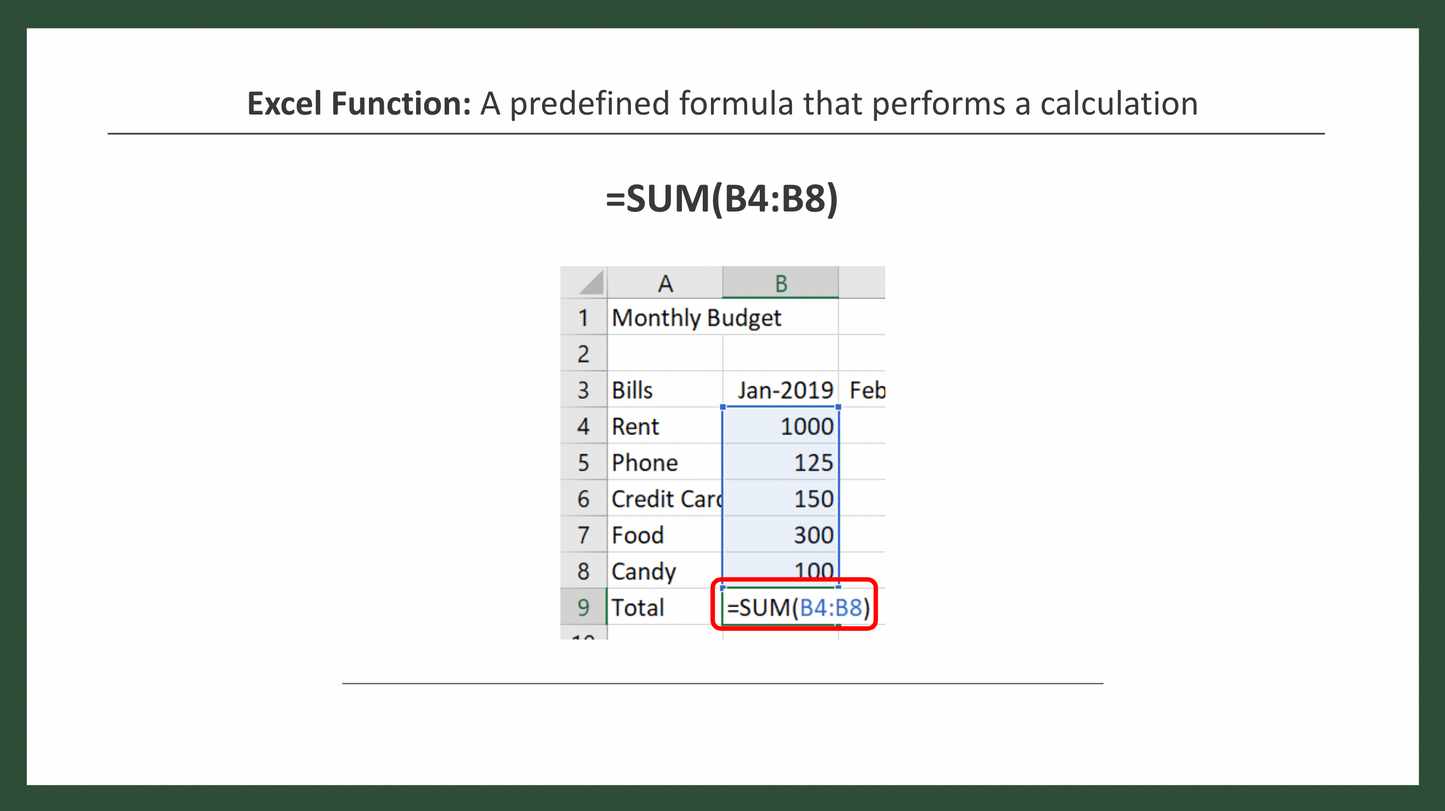
Task: Click the =SUM(B4:B8) title text
Action: [x=722, y=199]
